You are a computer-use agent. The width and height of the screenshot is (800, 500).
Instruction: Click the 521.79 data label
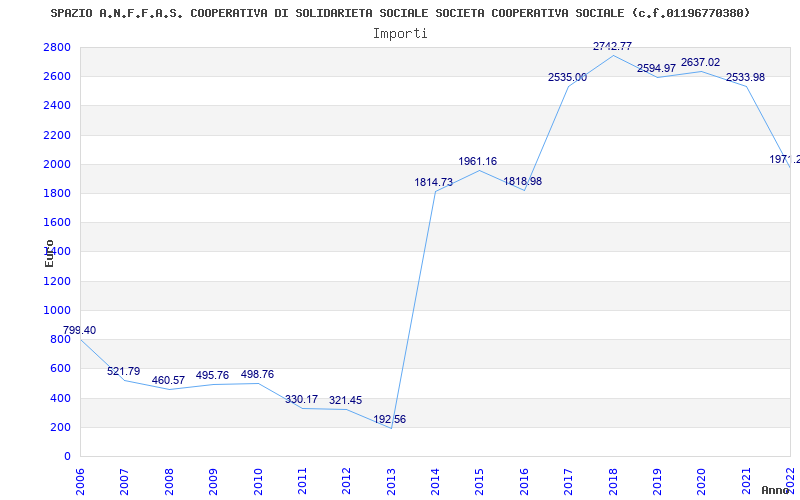pos(123,371)
